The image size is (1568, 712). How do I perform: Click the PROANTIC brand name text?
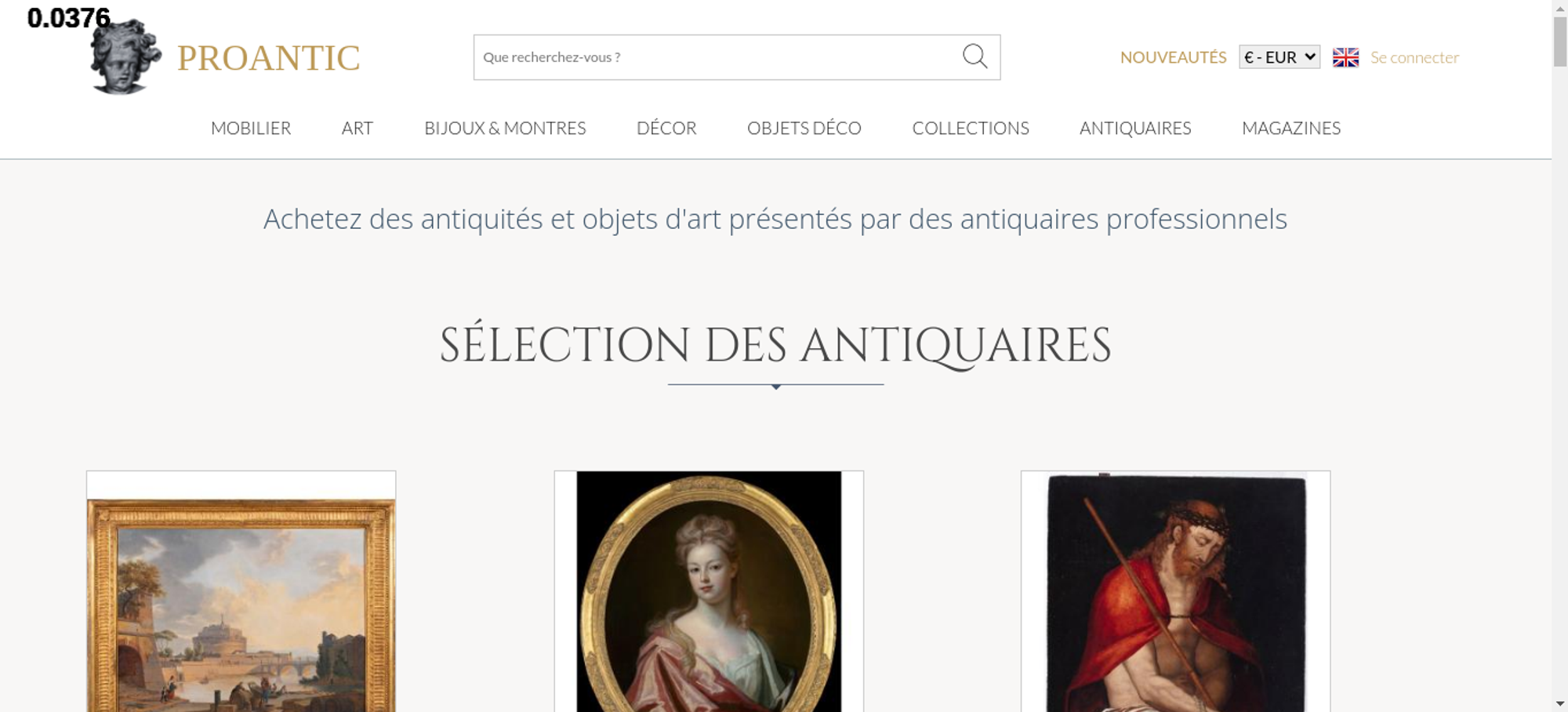coord(268,58)
